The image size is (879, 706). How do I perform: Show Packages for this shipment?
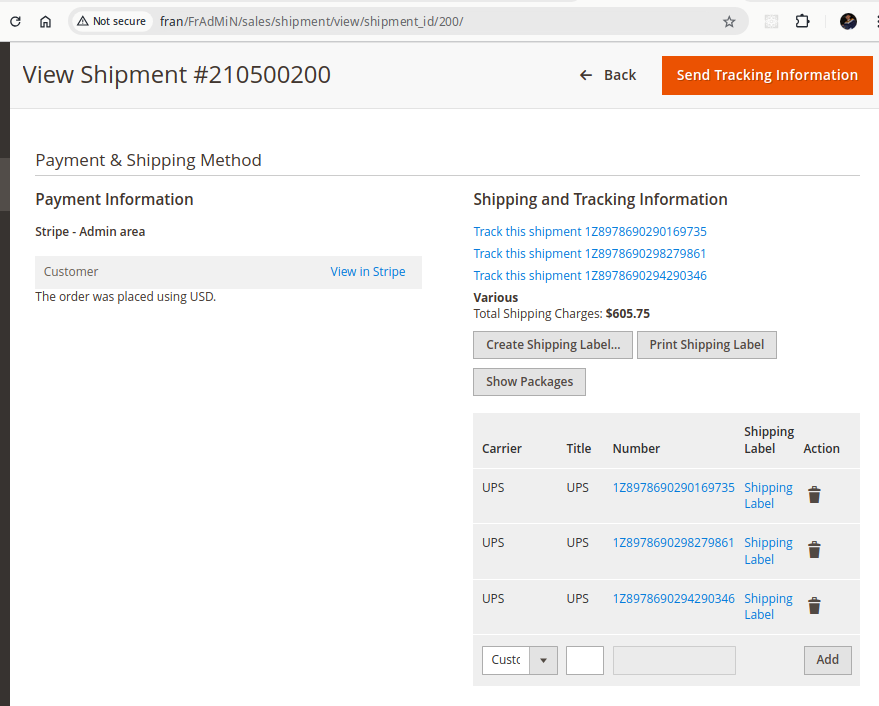529,382
